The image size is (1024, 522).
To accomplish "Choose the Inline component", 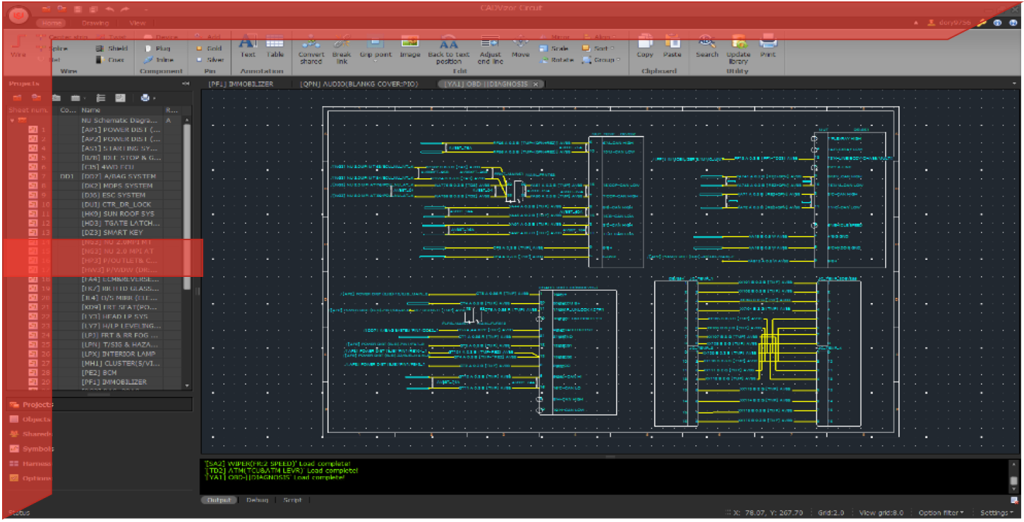I will (x=159, y=59).
